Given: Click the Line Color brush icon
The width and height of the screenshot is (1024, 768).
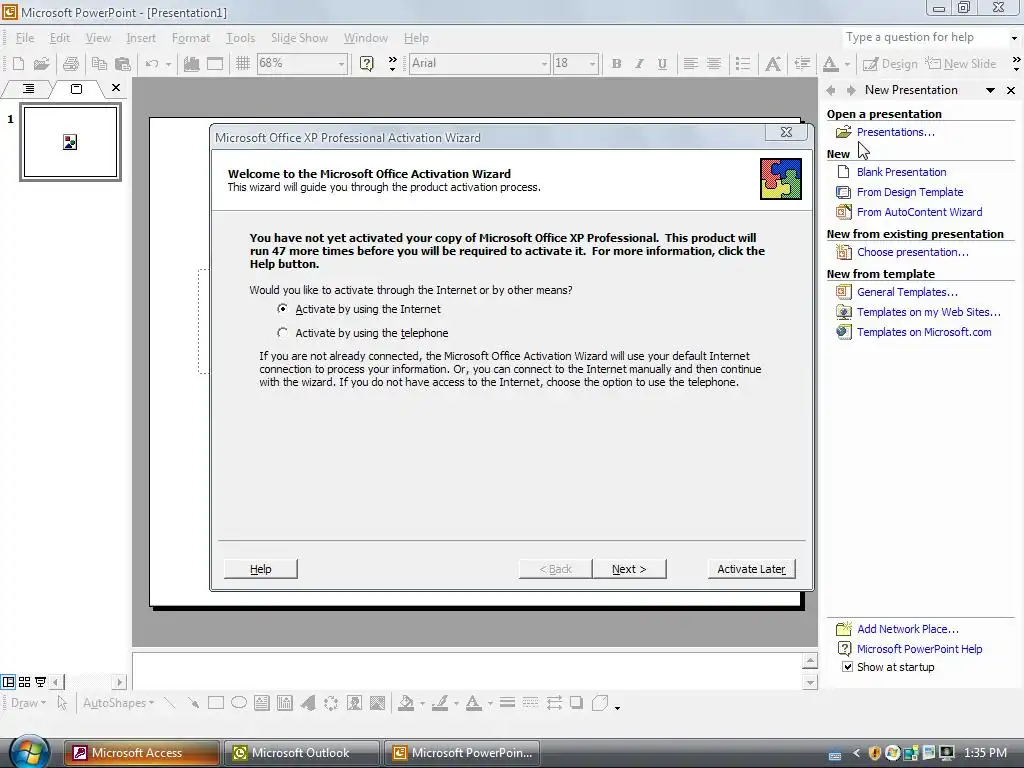Looking at the screenshot, I should point(440,703).
